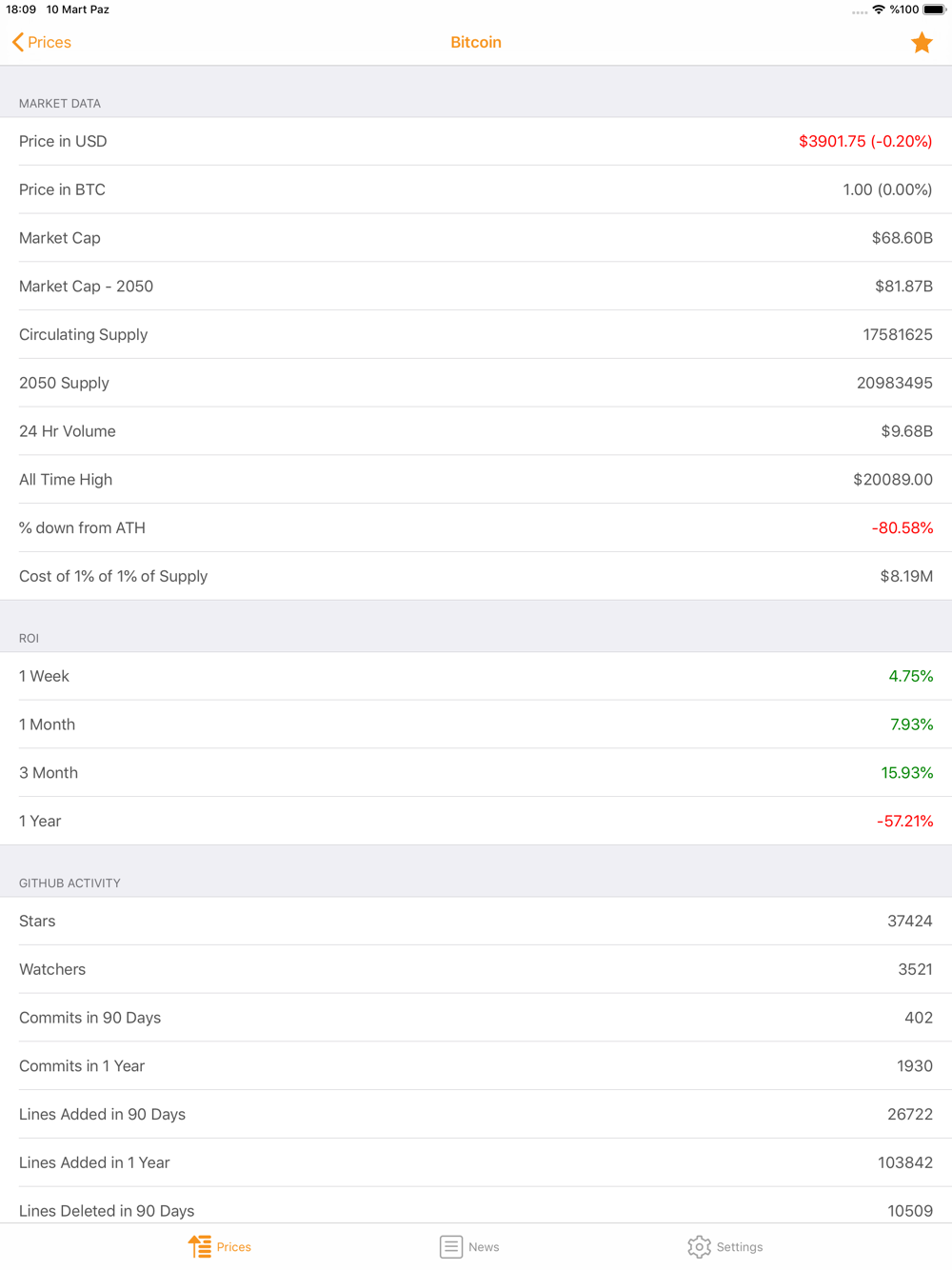Viewport: 952px width, 1270px height.
Task: Tap the Bitcoin title in header
Action: pos(476,42)
